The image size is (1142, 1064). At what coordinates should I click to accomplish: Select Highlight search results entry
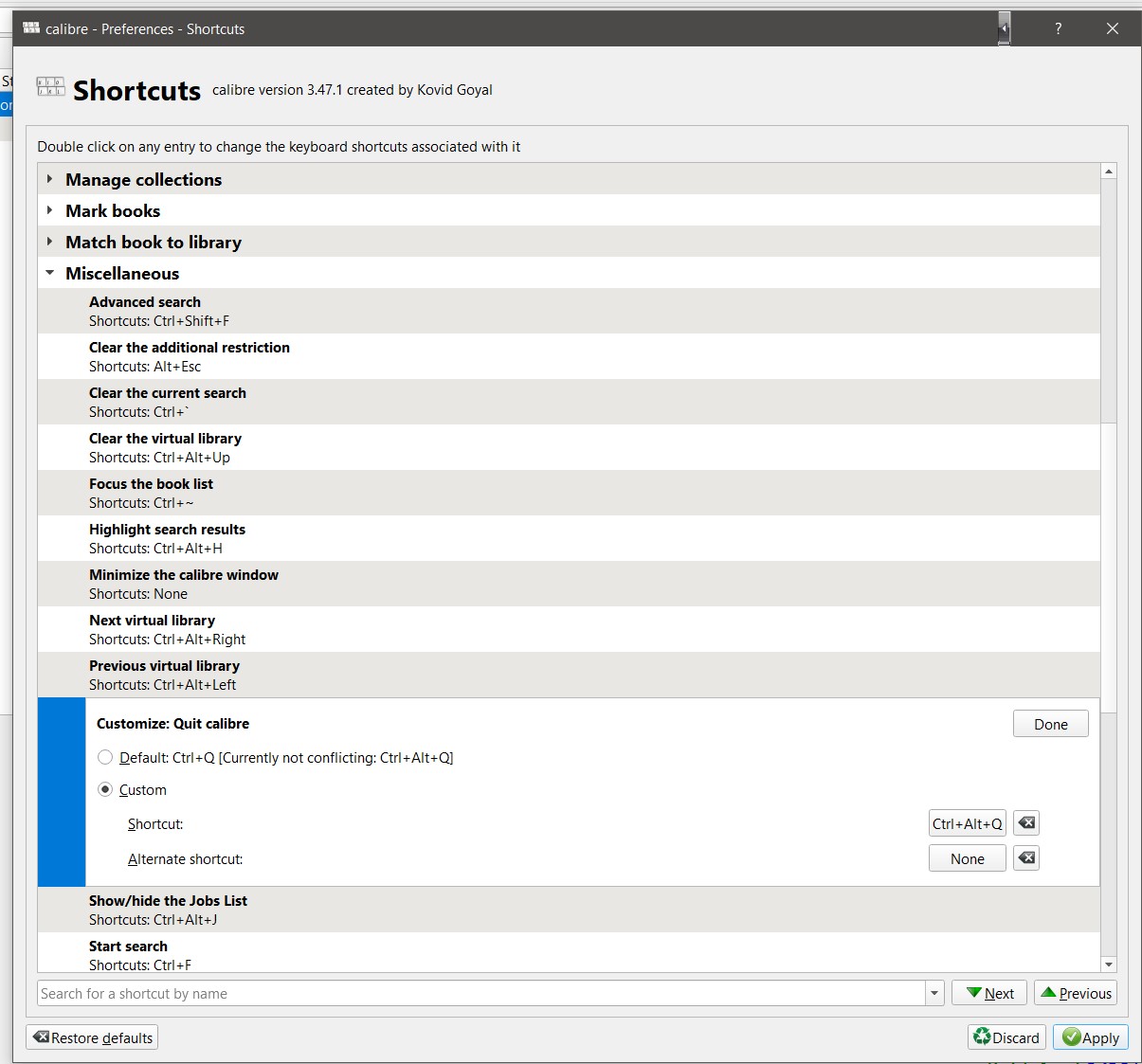point(569,538)
